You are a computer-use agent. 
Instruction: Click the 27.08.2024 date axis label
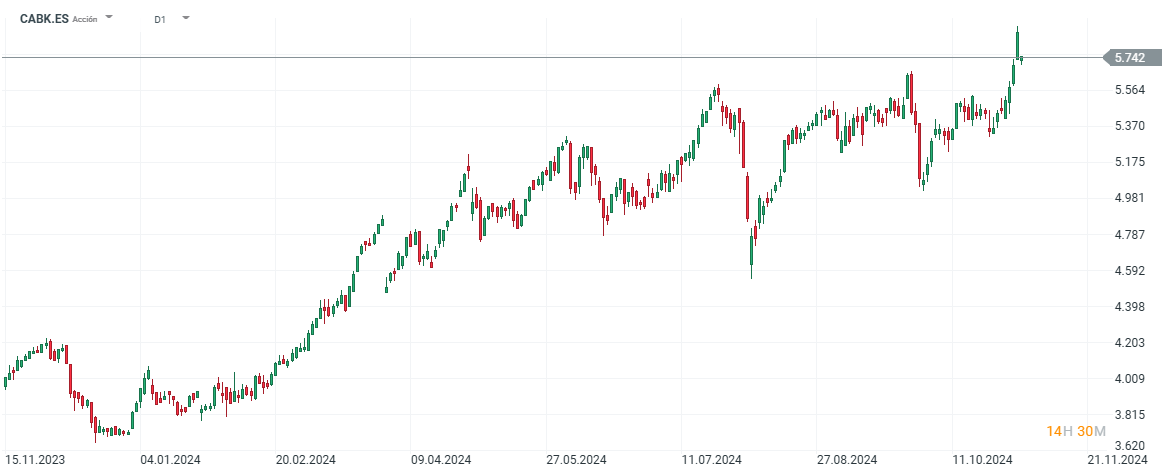click(846, 460)
